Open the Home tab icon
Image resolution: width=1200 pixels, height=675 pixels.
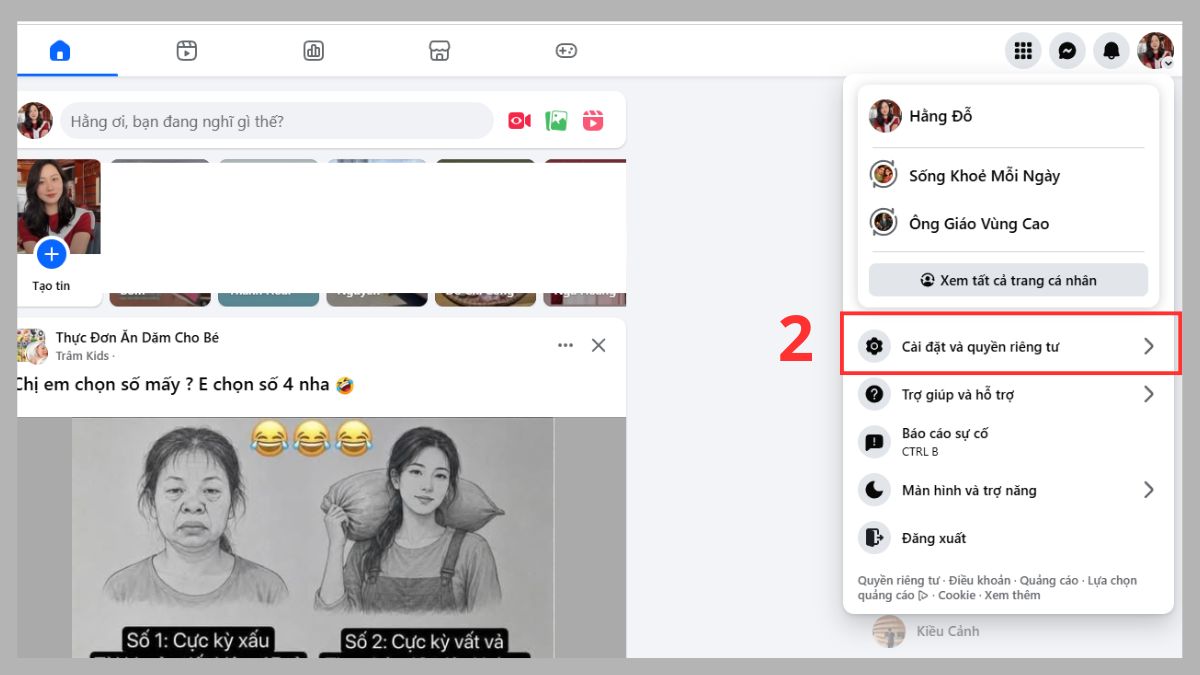click(x=60, y=50)
